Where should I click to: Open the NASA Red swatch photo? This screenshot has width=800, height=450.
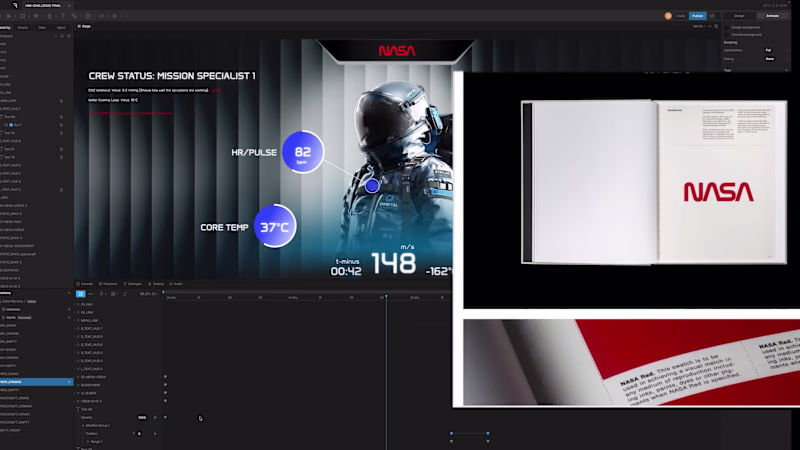[x=632, y=362]
